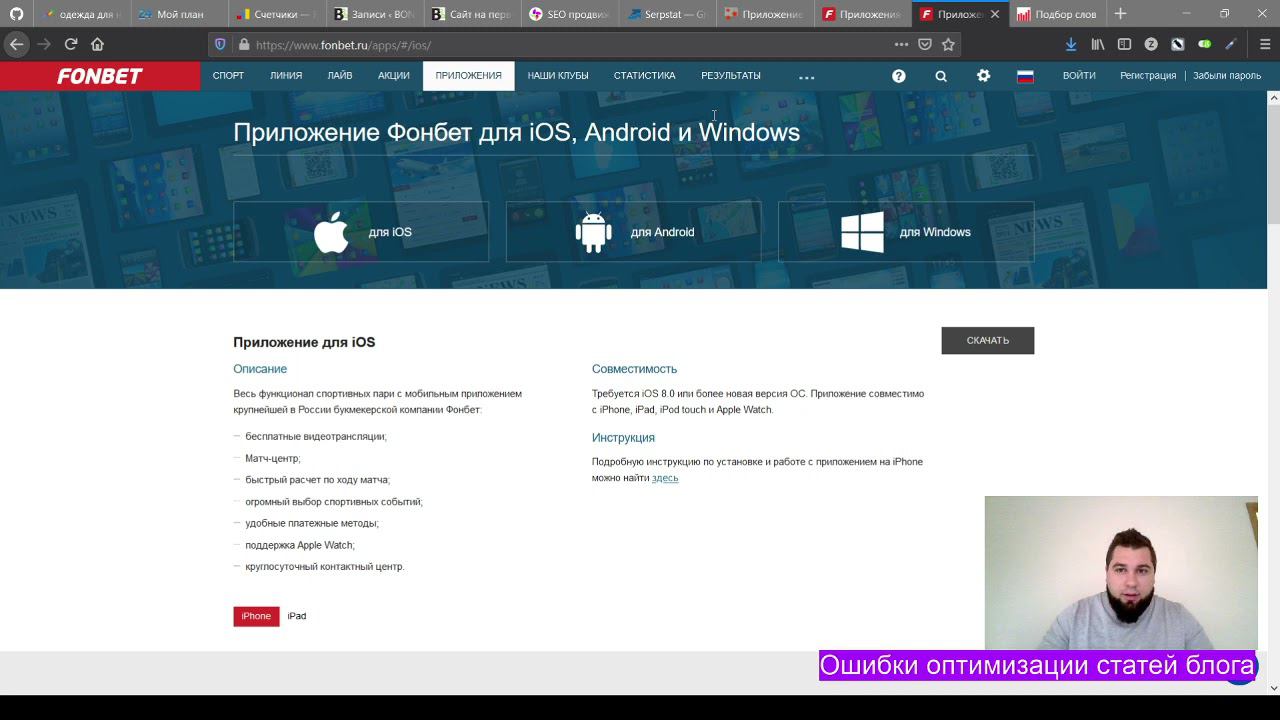
Task: Open page actions three-dot menu in address bar
Action: pyautogui.click(x=901, y=44)
